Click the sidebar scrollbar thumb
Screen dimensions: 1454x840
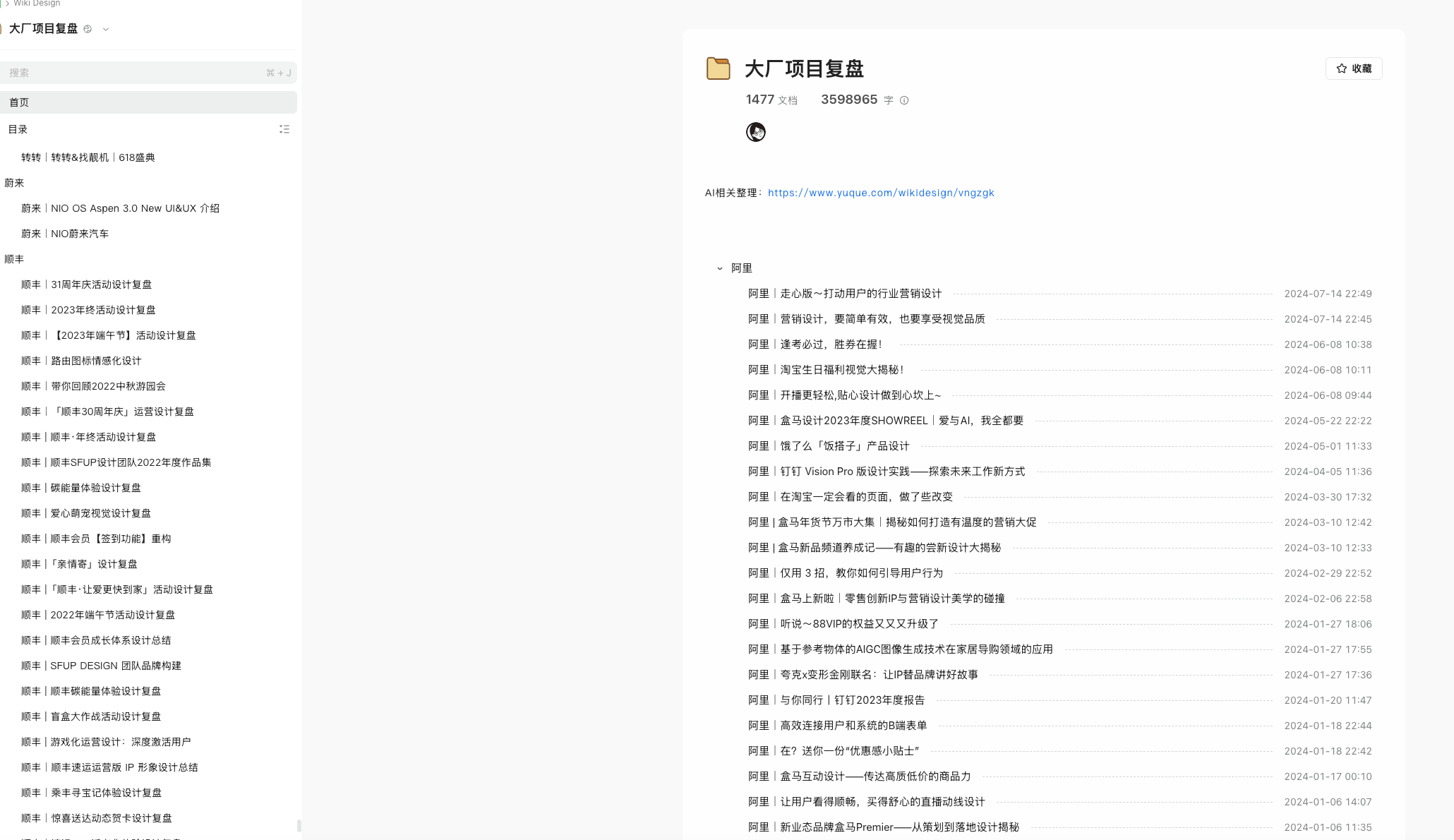coord(299,826)
